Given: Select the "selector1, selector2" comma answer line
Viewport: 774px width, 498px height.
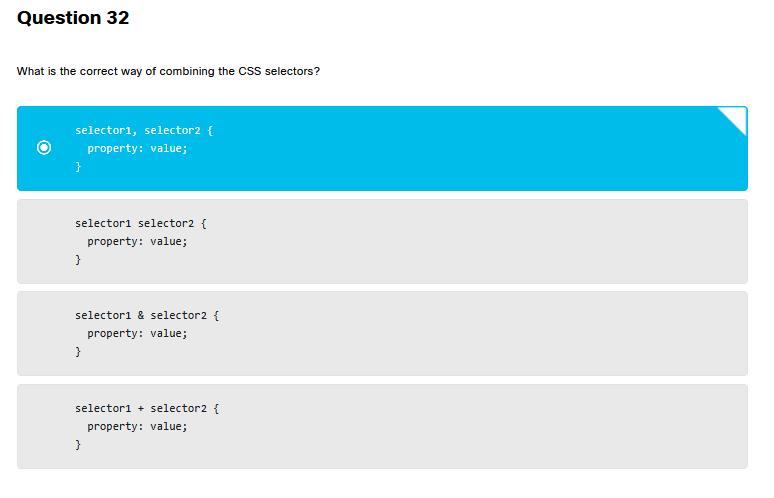Looking at the screenshot, I should [143, 130].
